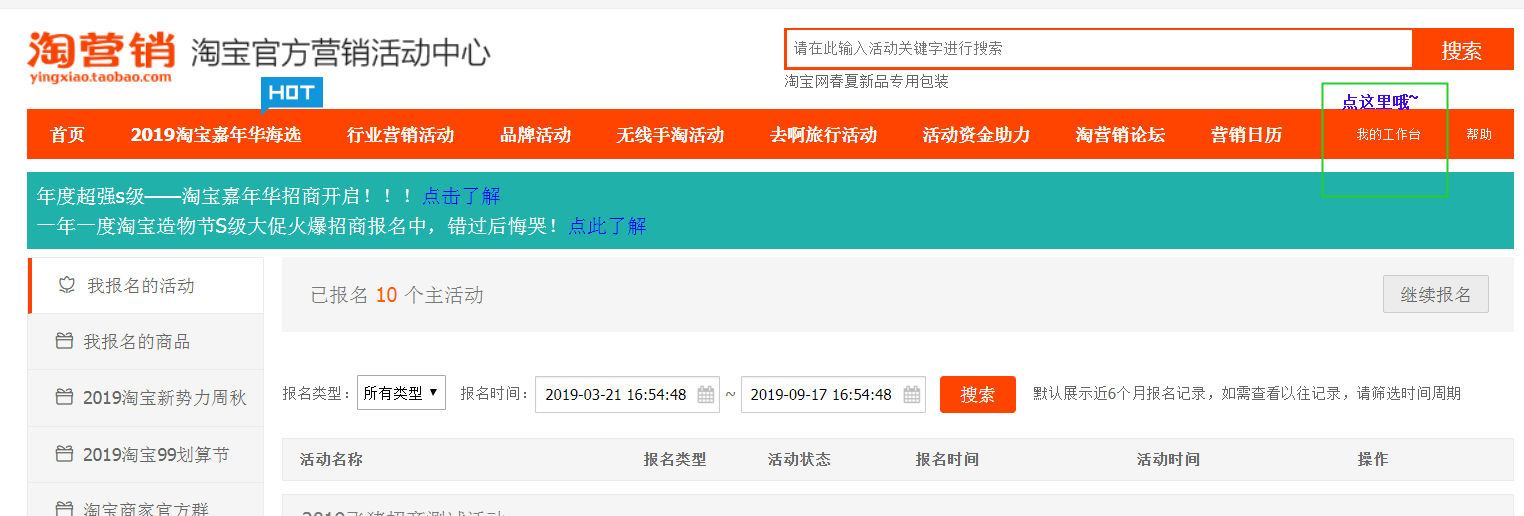Click 淘宝网春夏新品专用包装 suggestion link
This screenshot has height=516, width=1524.
click(x=866, y=81)
